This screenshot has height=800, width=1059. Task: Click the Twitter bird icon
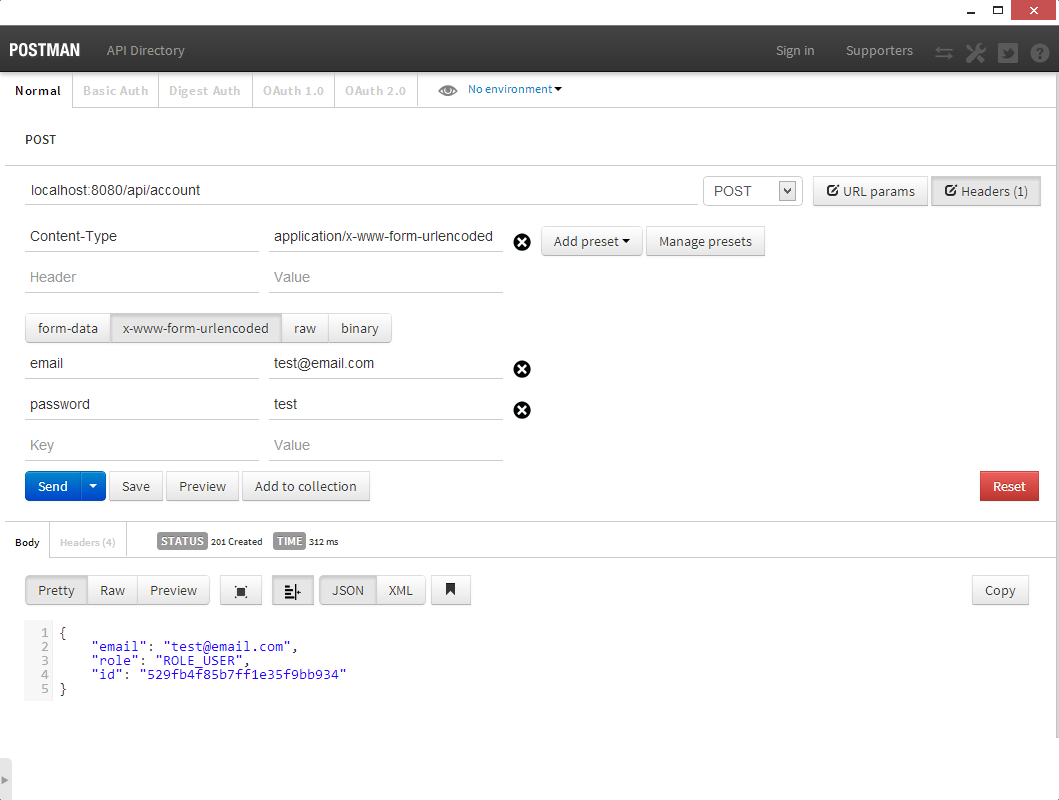coord(1008,53)
